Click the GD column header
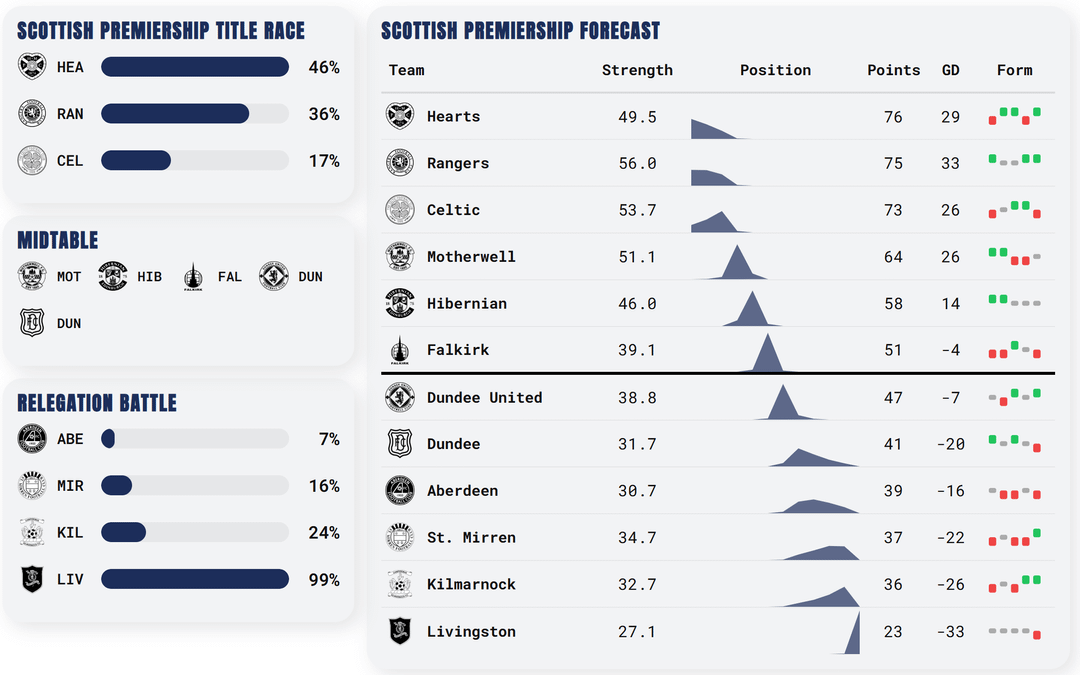This screenshot has width=1080, height=675. pos(950,70)
